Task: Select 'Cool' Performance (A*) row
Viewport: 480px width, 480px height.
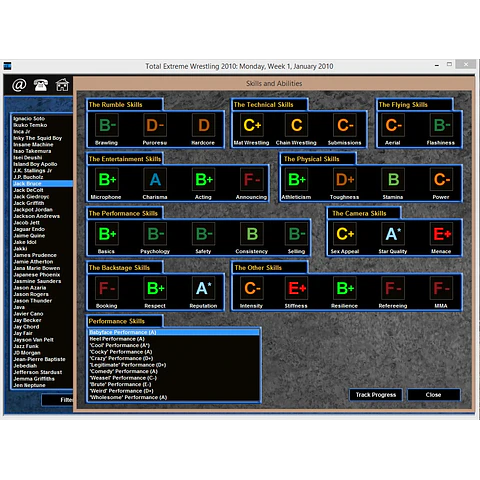Action: pyautogui.click(x=174, y=345)
